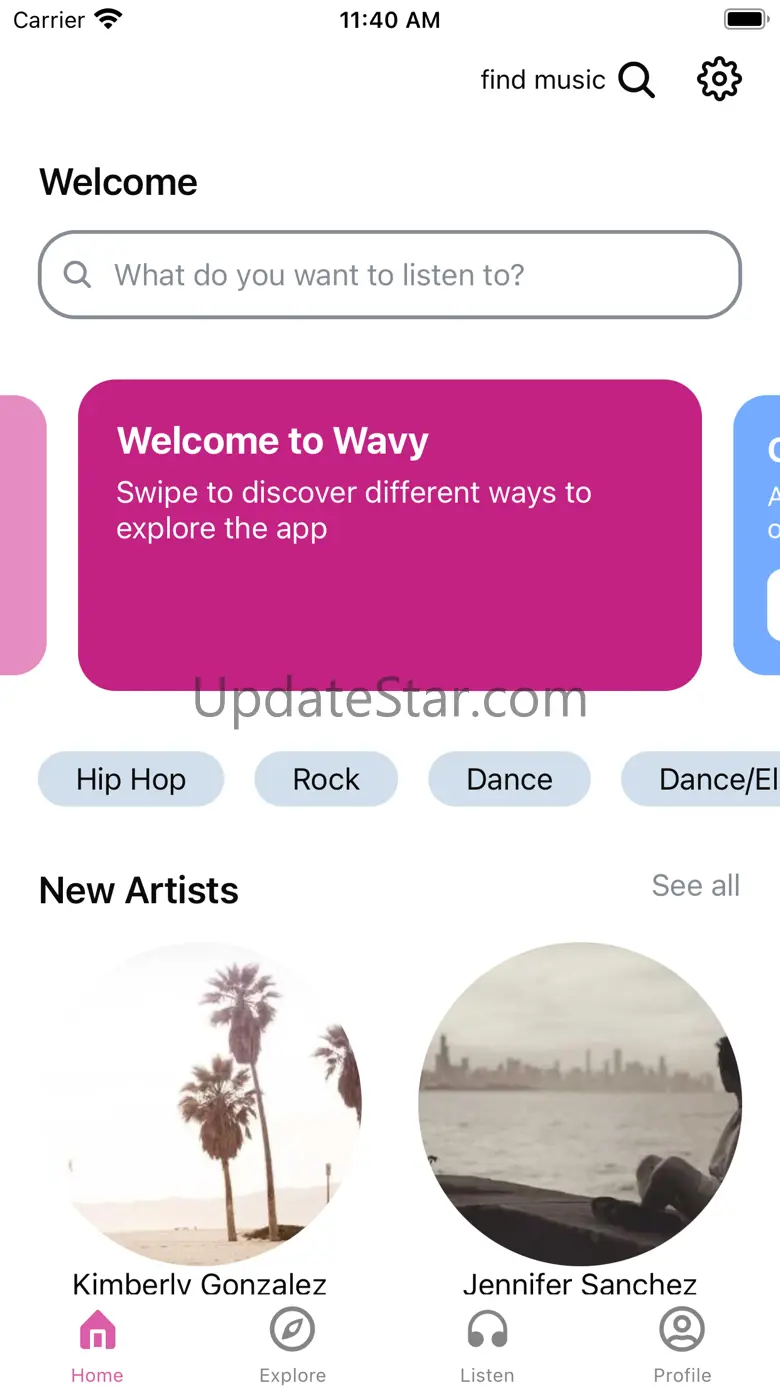Focus the What do you want to listen to field
Screen dimensions: 780x1387
390,275
